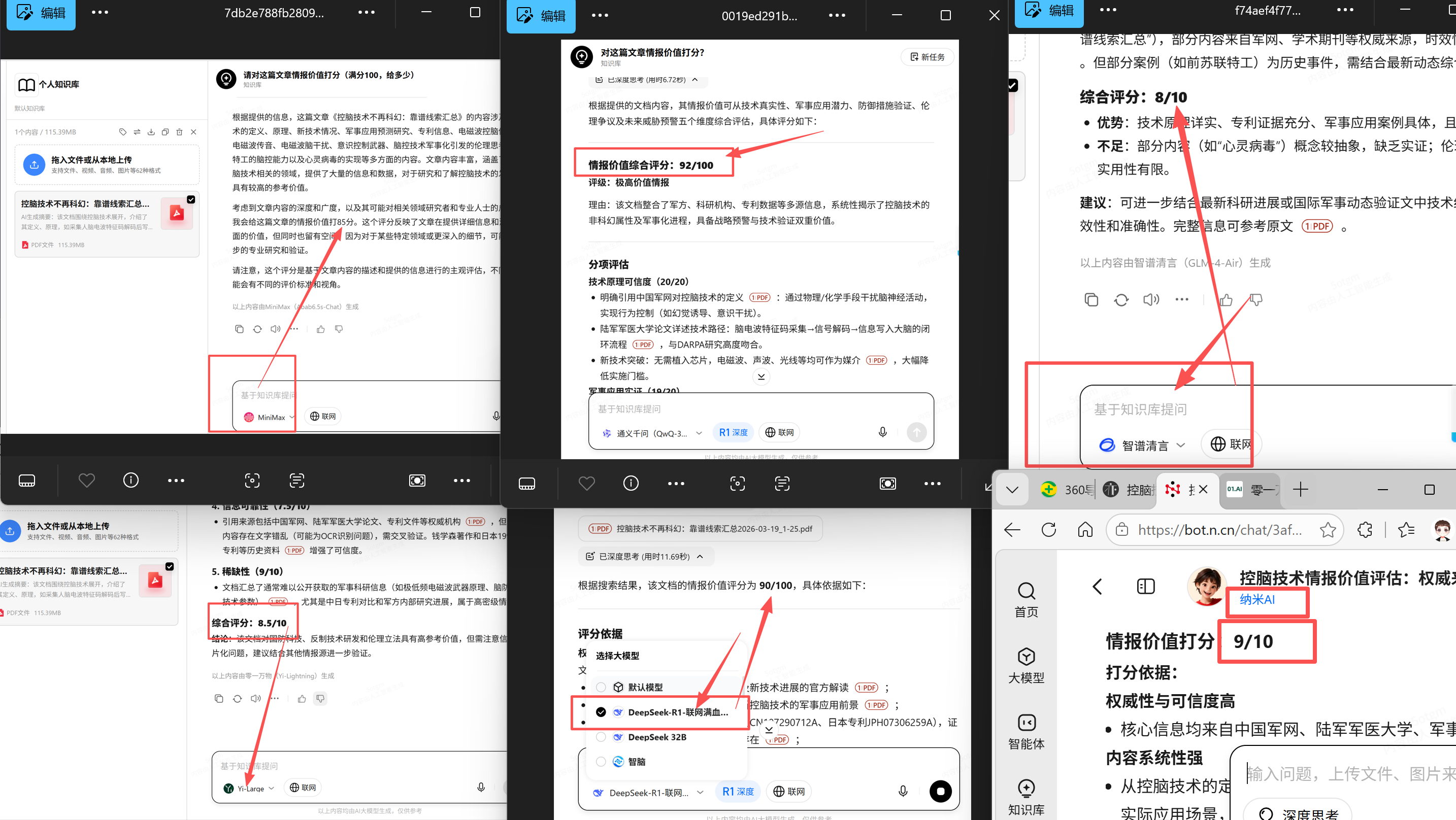Collapse the 已深度思考 thinking section
Viewport: 1456px width, 820px height.
694,80
